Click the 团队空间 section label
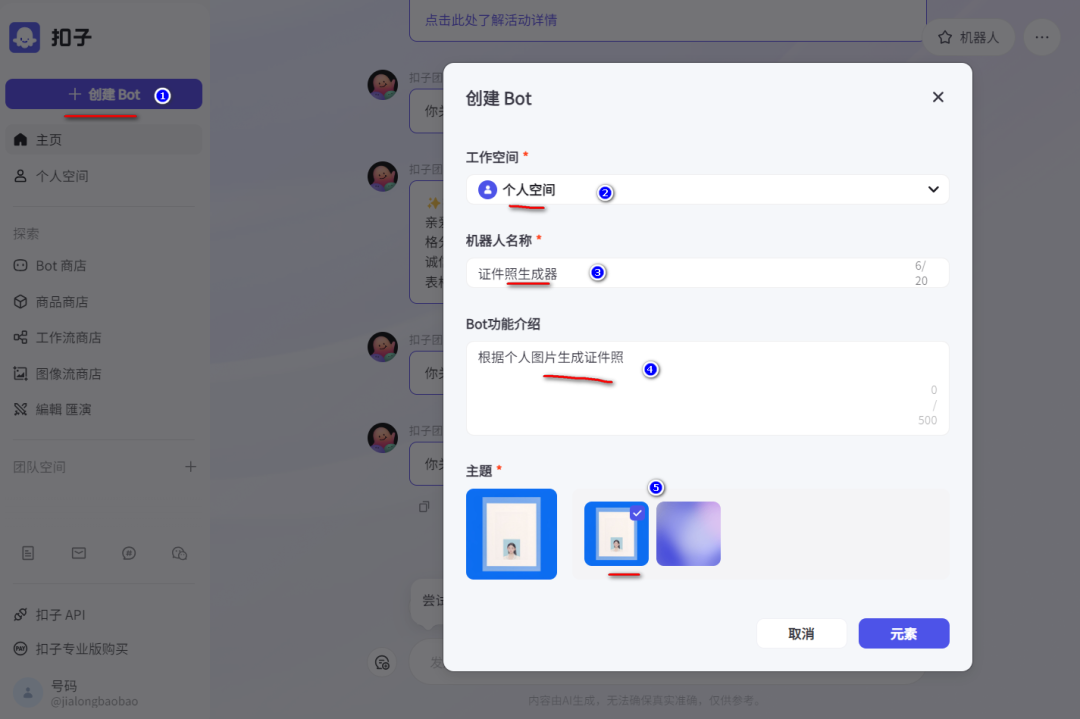This screenshot has width=1080, height=719. [39, 467]
